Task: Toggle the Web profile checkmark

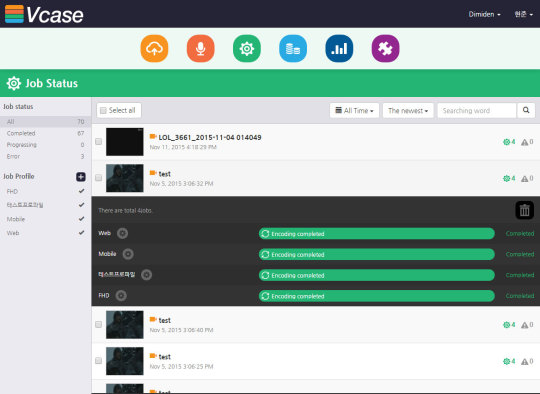Action: [81, 232]
